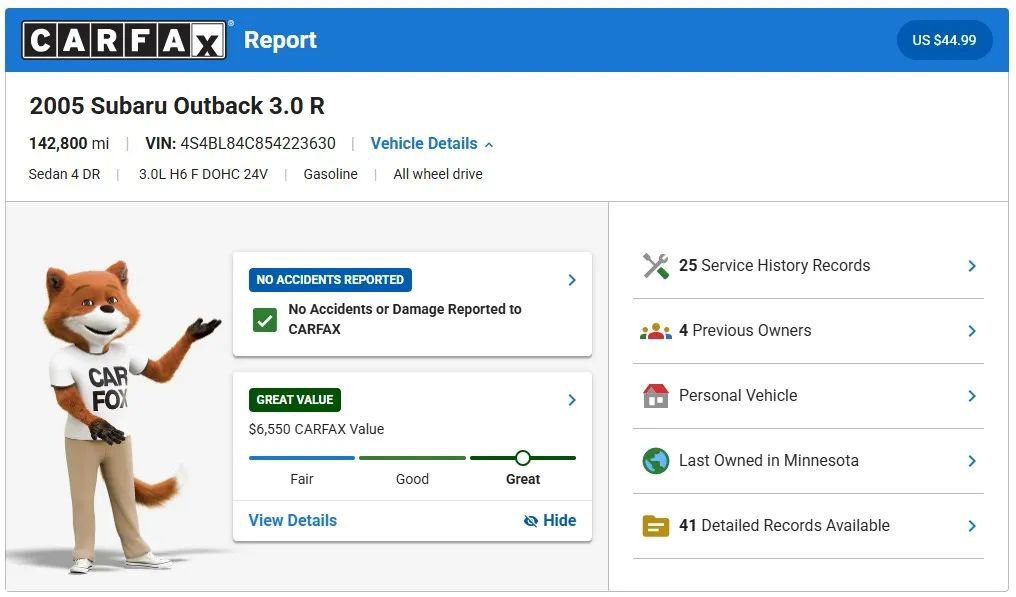
Task: Click No Accidents or Damage Reported text
Action: pyautogui.click(x=405, y=319)
